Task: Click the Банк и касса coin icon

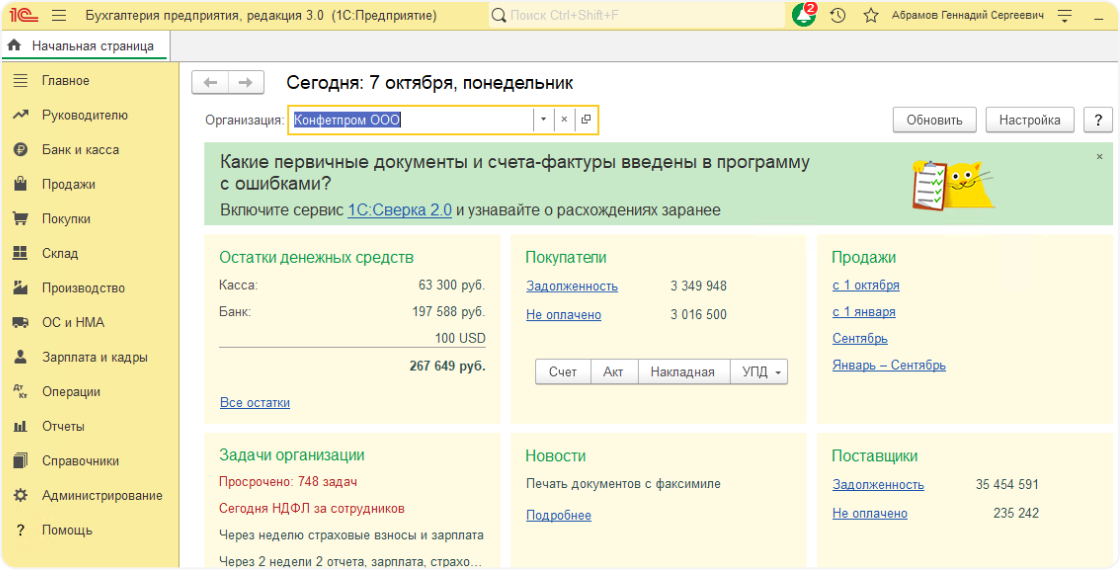Action: click(21, 150)
